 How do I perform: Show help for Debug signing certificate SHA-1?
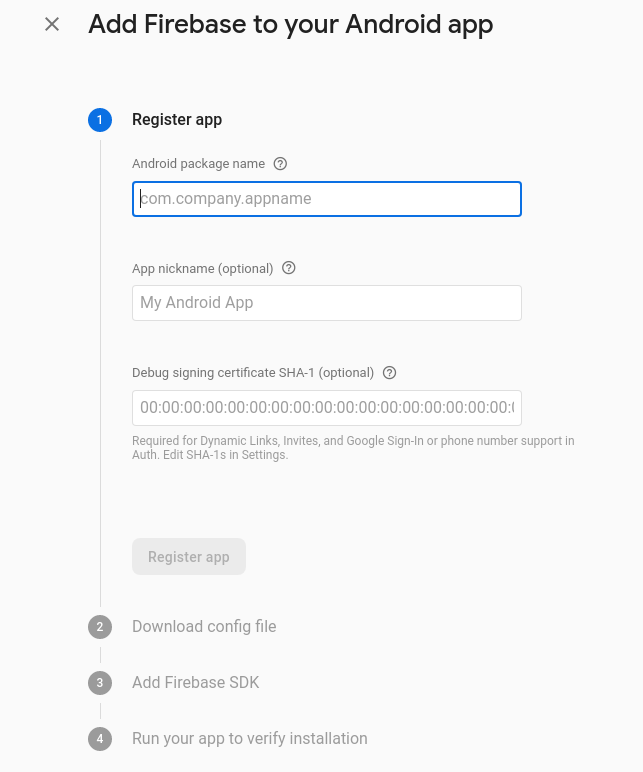point(390,373)
